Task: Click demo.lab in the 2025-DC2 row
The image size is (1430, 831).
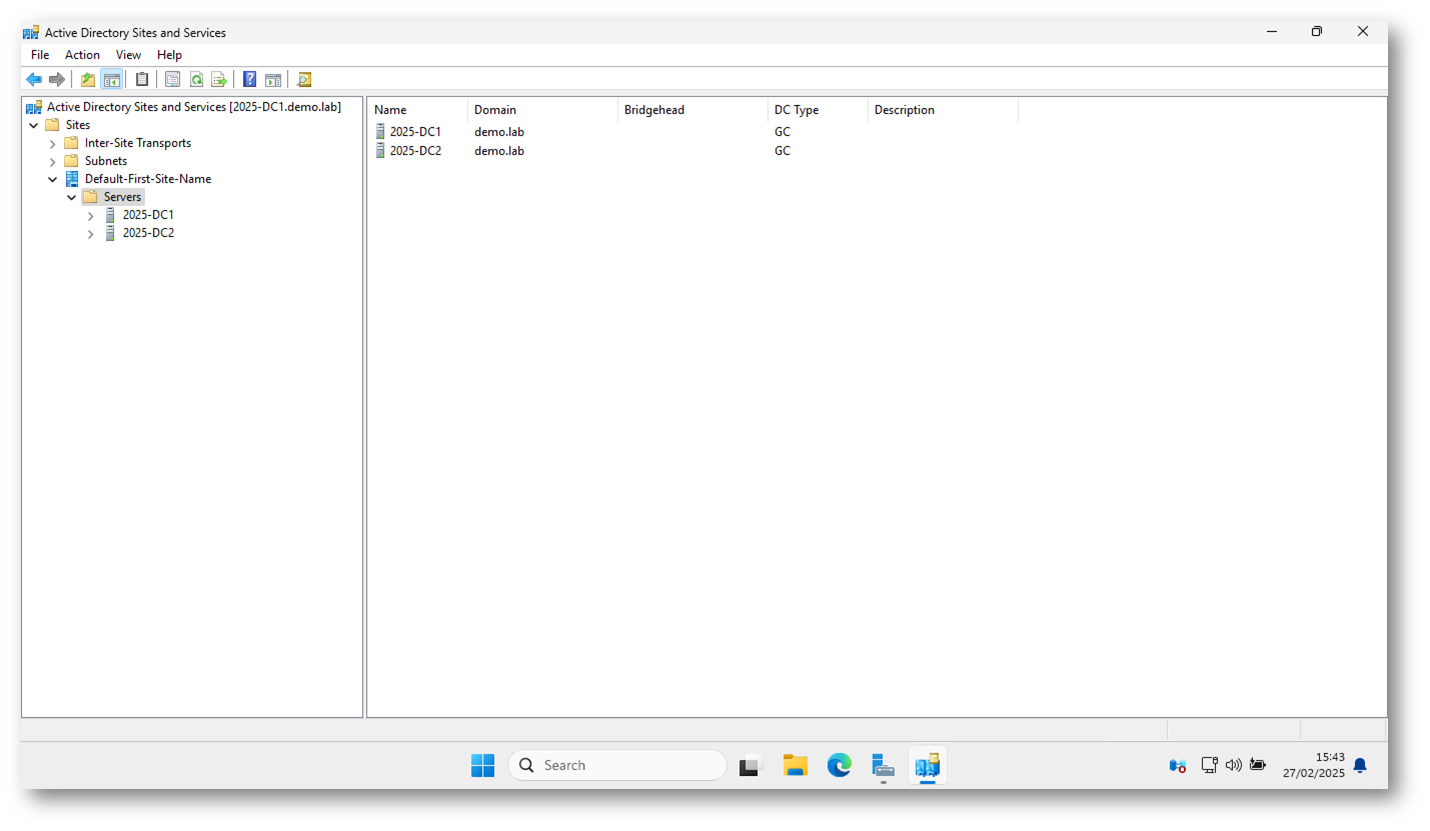Action: tap(499, 151)
